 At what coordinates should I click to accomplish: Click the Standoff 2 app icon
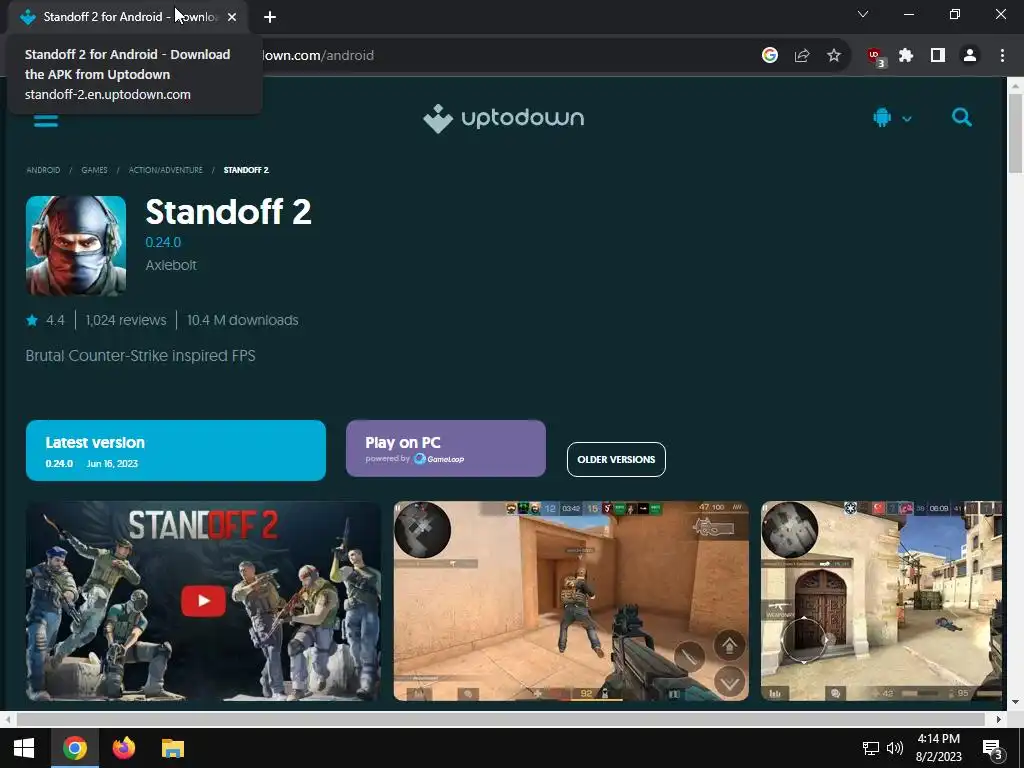click(x=76, y=246)
